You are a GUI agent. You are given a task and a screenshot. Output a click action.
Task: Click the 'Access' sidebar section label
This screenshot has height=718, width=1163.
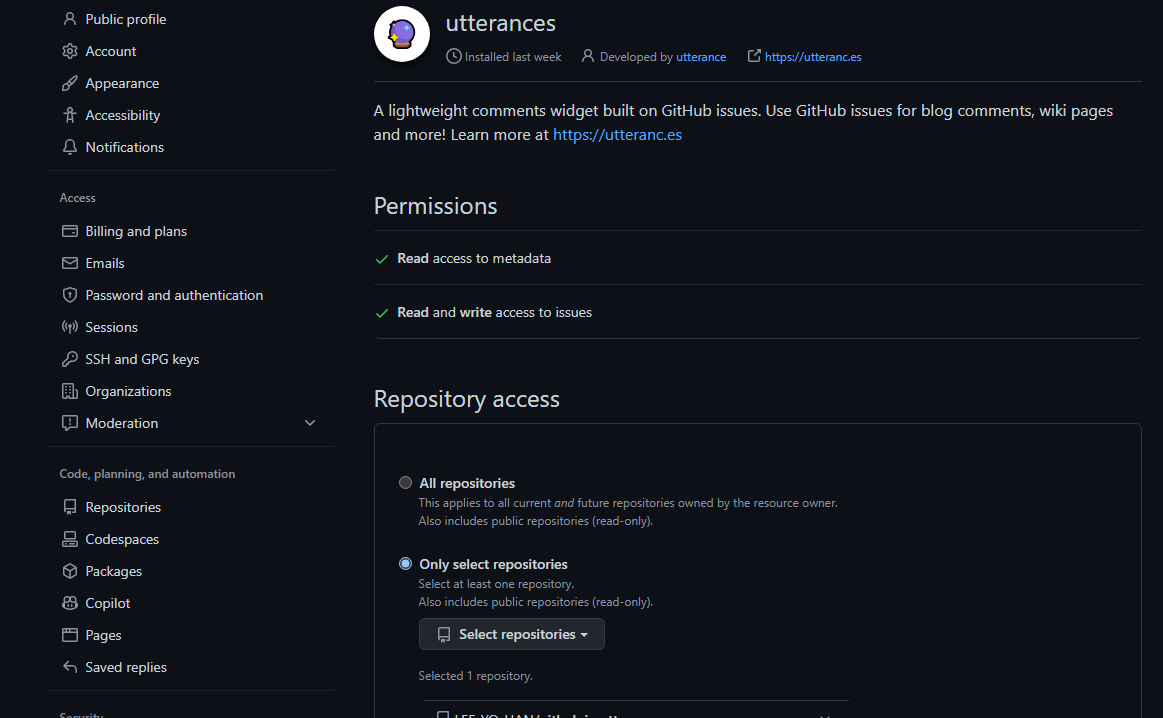tap(77, 198)
